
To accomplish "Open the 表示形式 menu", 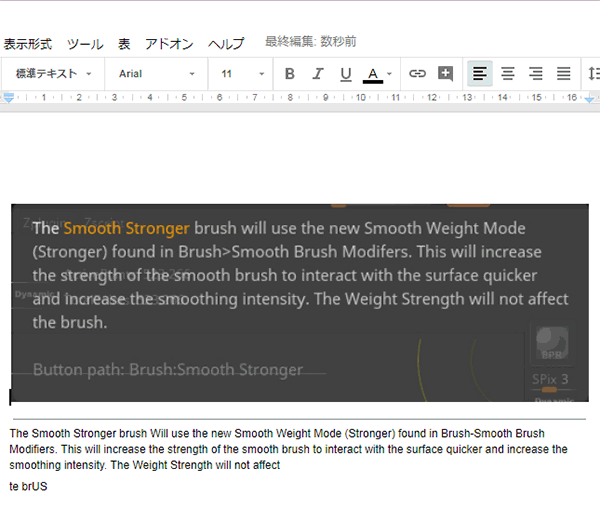I will (x=27, y=44).
